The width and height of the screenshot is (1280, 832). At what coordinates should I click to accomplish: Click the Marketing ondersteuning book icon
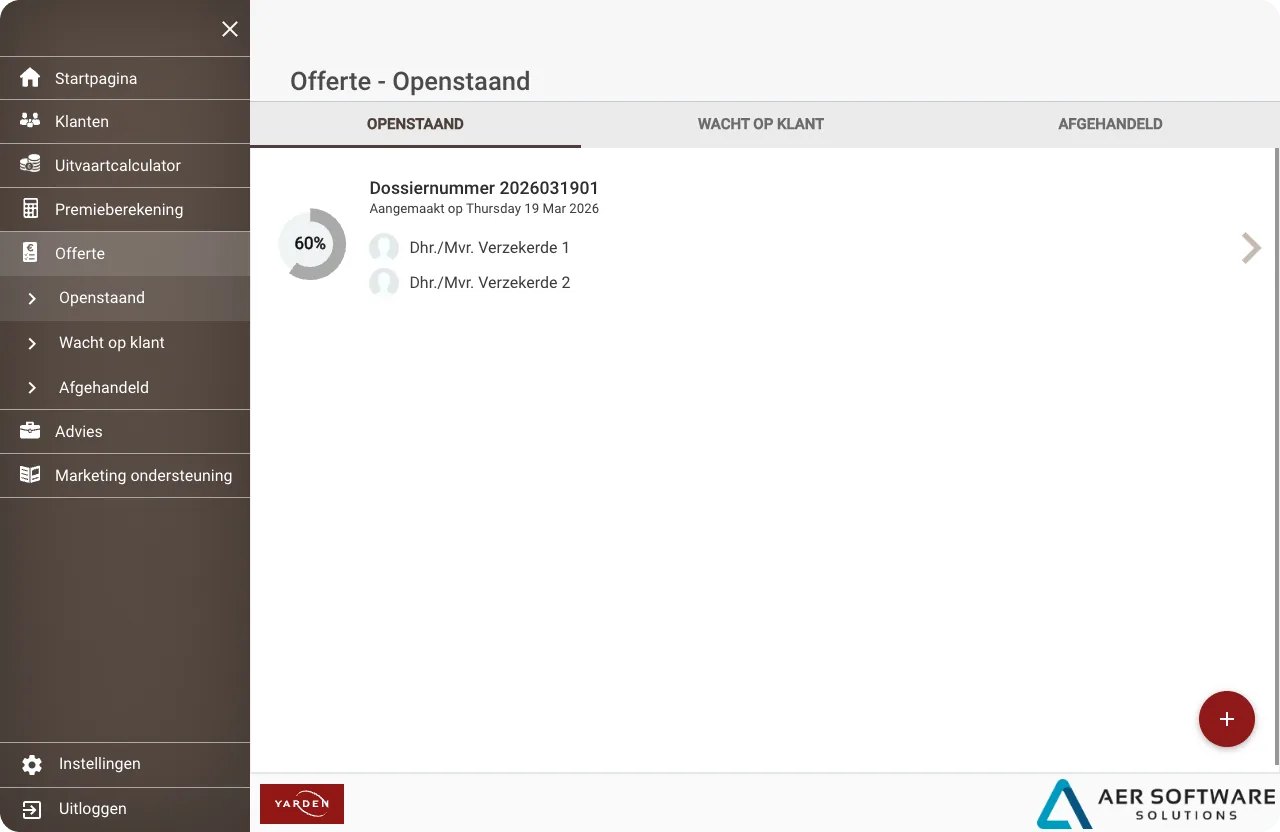pos(30,475)
